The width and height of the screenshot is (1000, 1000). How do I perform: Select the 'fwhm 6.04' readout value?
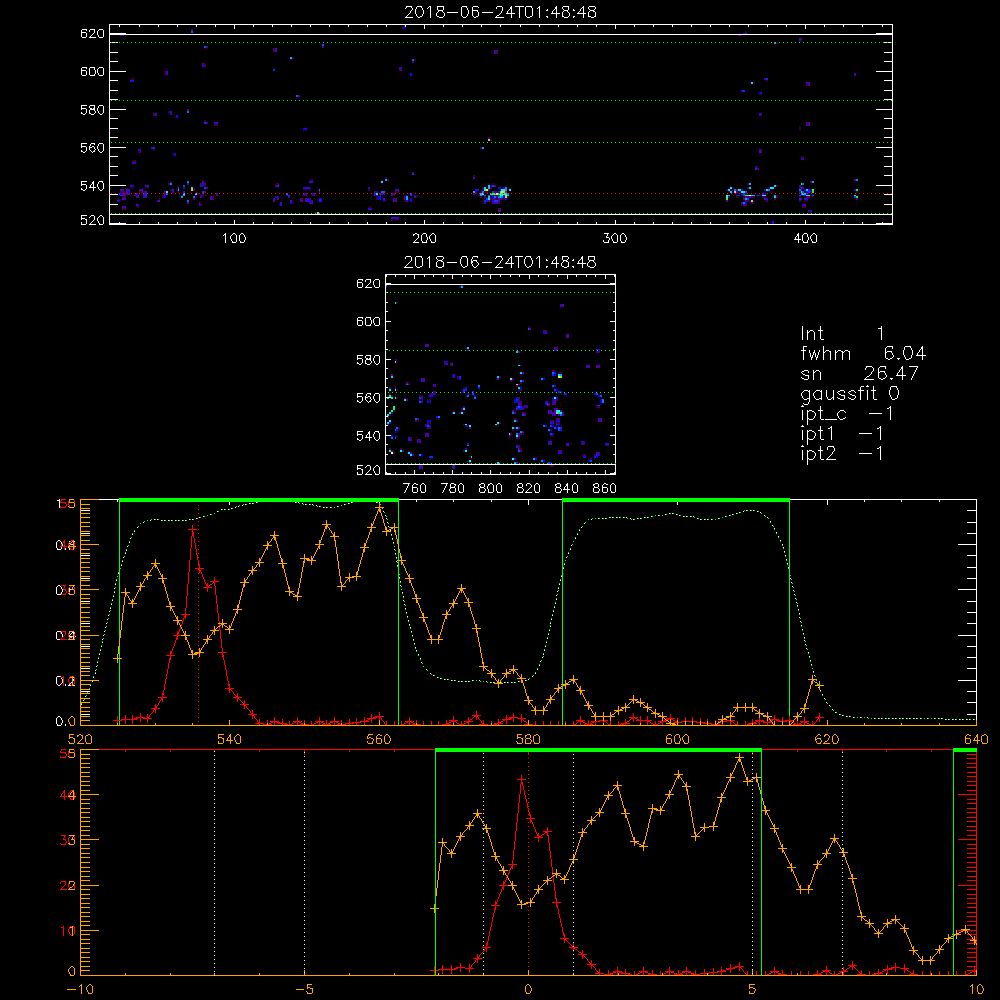coord(864,353)
